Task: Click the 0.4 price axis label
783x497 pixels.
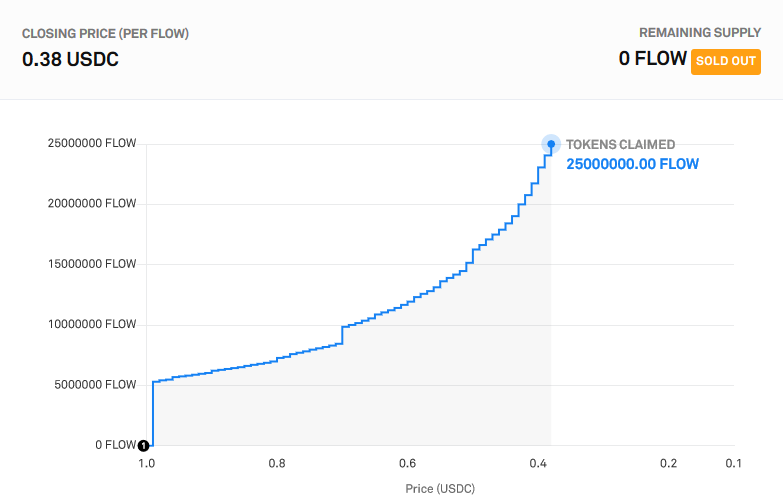Action: coord(538,464)
